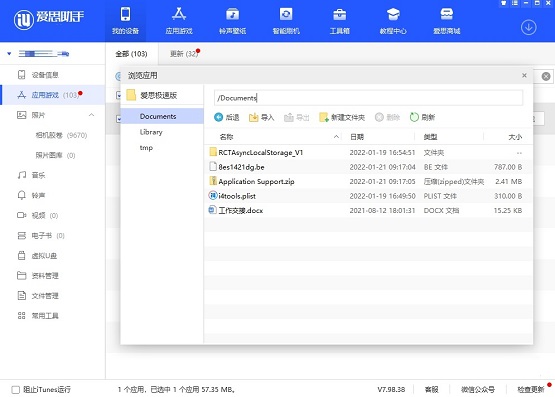
Task: Open 资料管理 in the sidebar
Action: tap(52, 276)
